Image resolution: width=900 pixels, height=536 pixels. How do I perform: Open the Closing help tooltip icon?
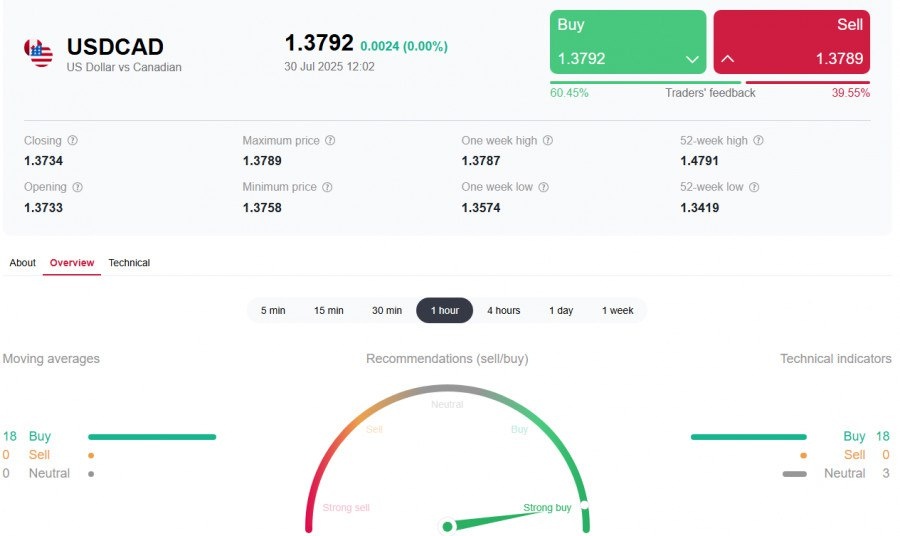click(x=72, y=140)
